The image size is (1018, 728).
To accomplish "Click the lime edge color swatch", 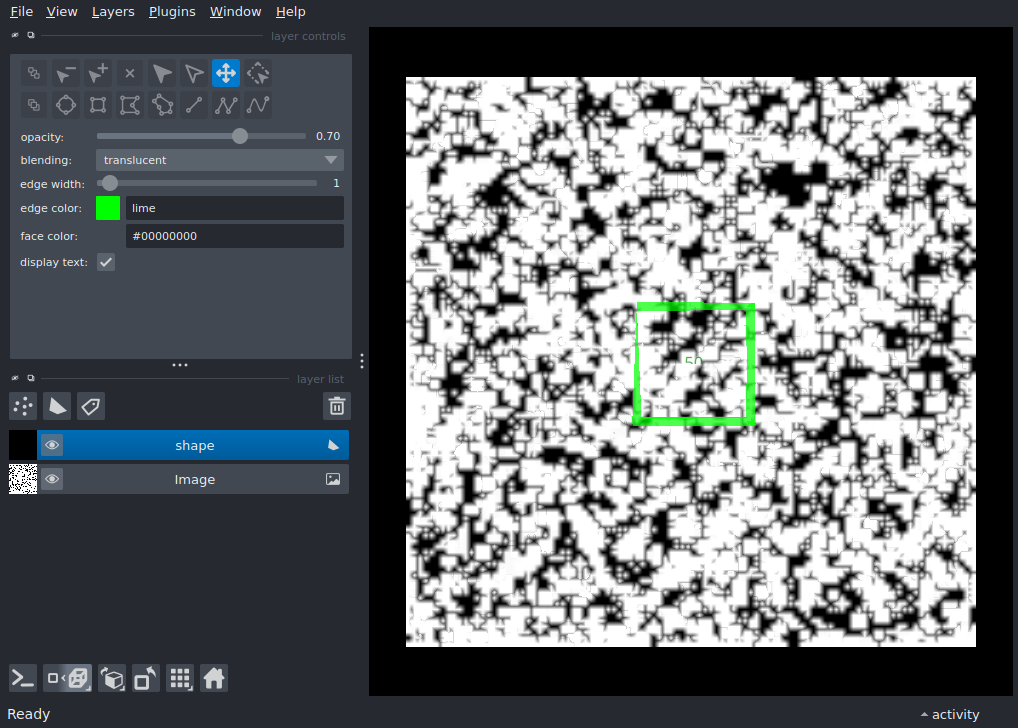I will click(x=108, y=208).
